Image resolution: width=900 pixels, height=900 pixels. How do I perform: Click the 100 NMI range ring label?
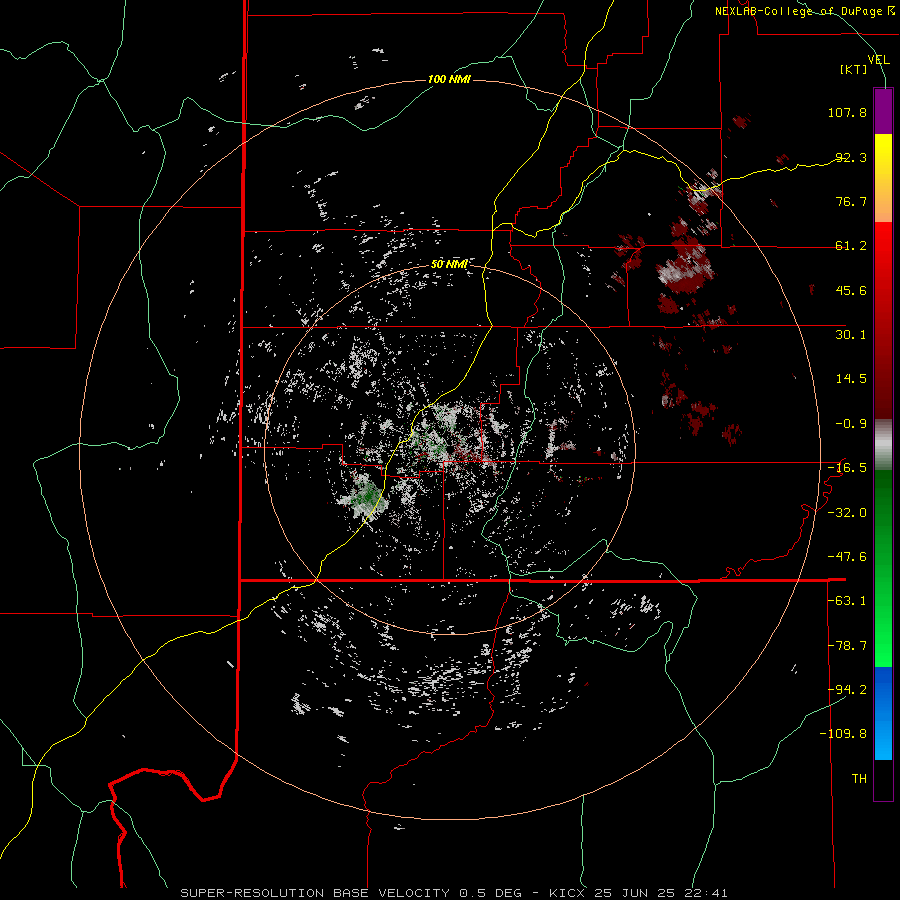[x=449, y=79]
